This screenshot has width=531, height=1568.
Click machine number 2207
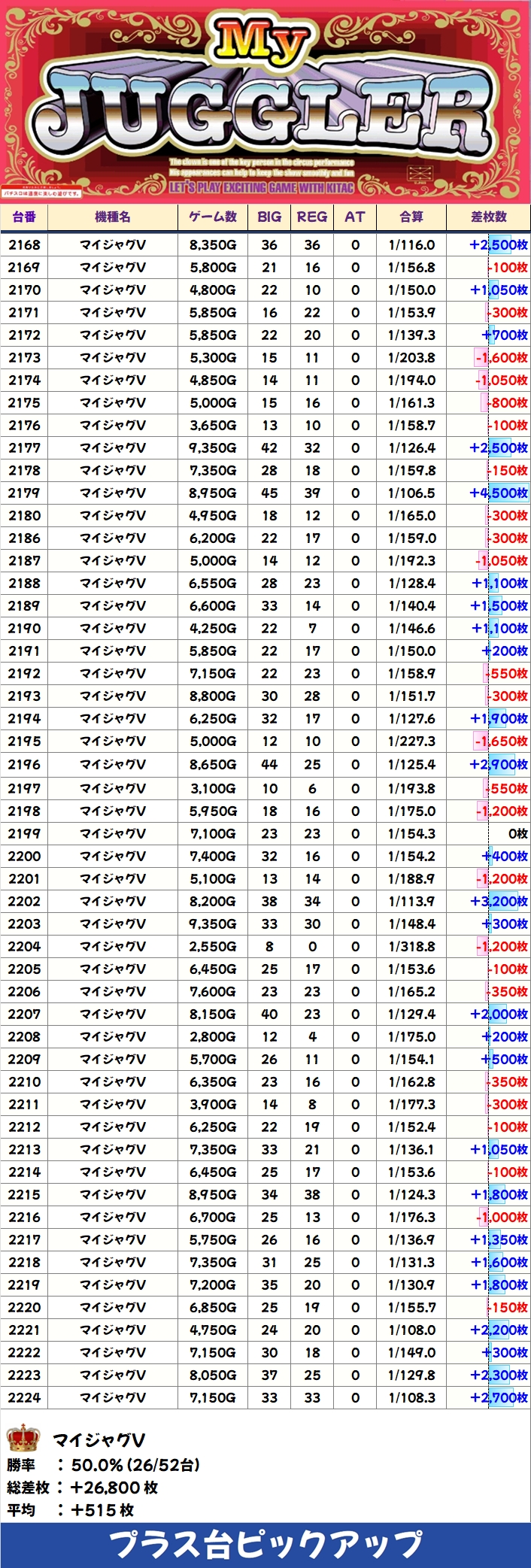(x=24, y=1014)
